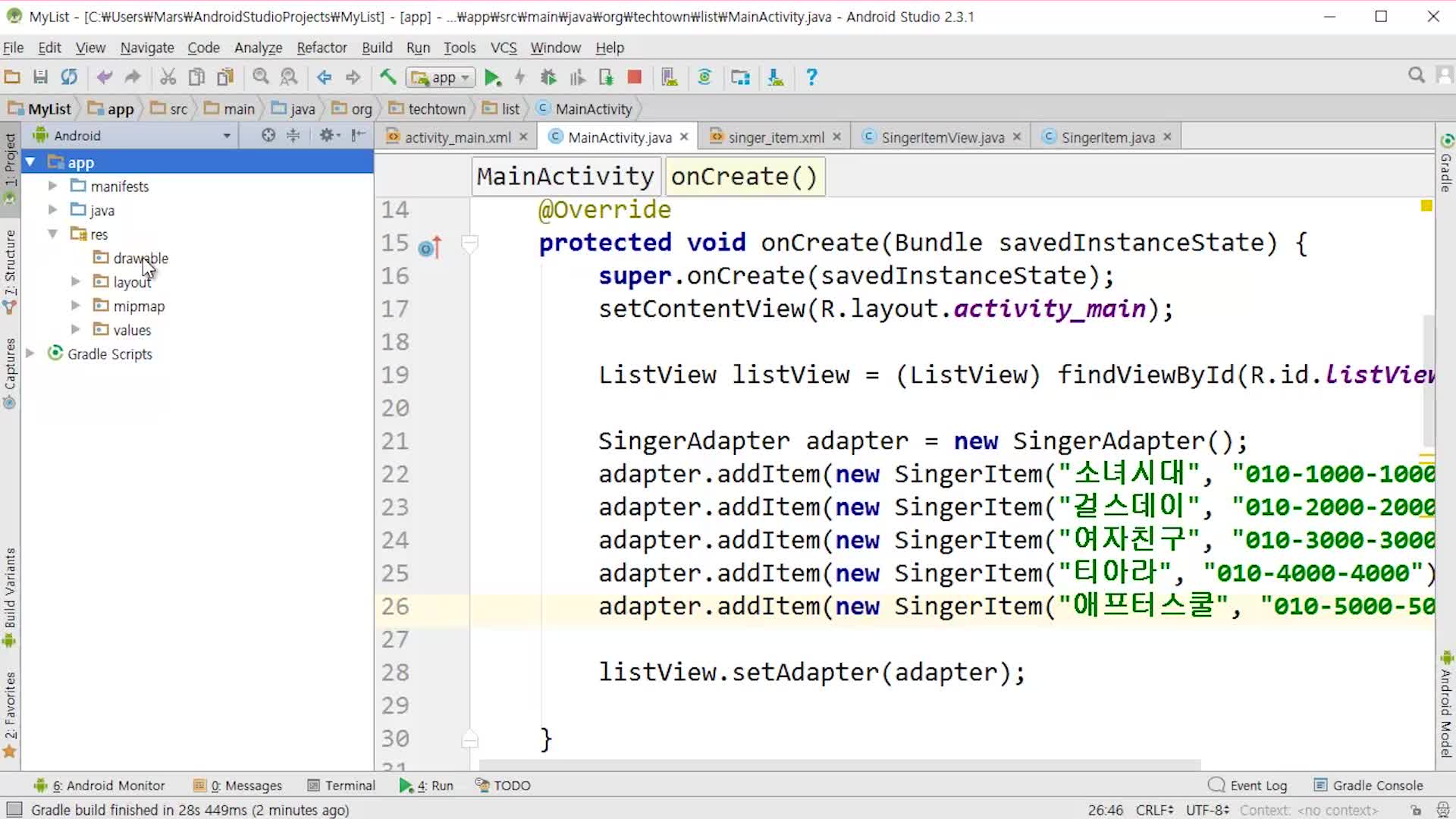Open the Android Monitor tool window
This screenshot has width=1456, height=819.
(99, 786)
